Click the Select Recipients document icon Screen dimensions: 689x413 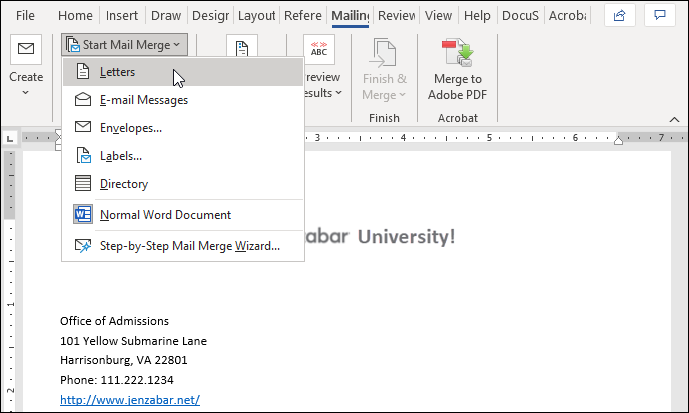[x=241, y=50]
